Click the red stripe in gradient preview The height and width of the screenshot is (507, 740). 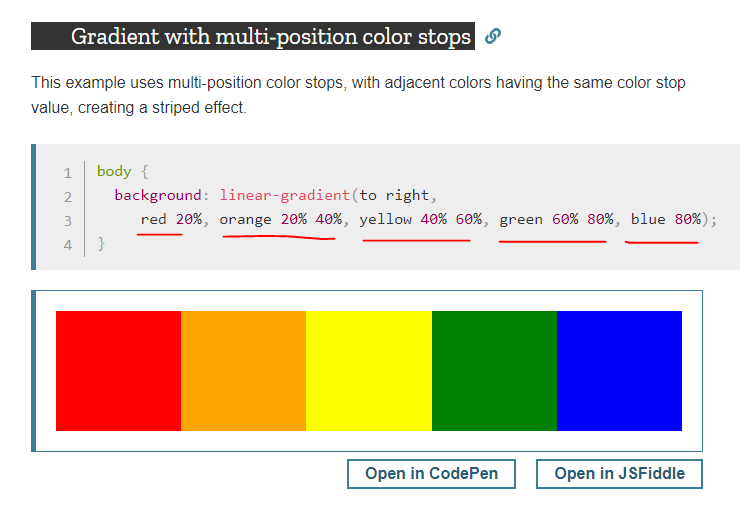pyautogui.click(x=118, y=371)
